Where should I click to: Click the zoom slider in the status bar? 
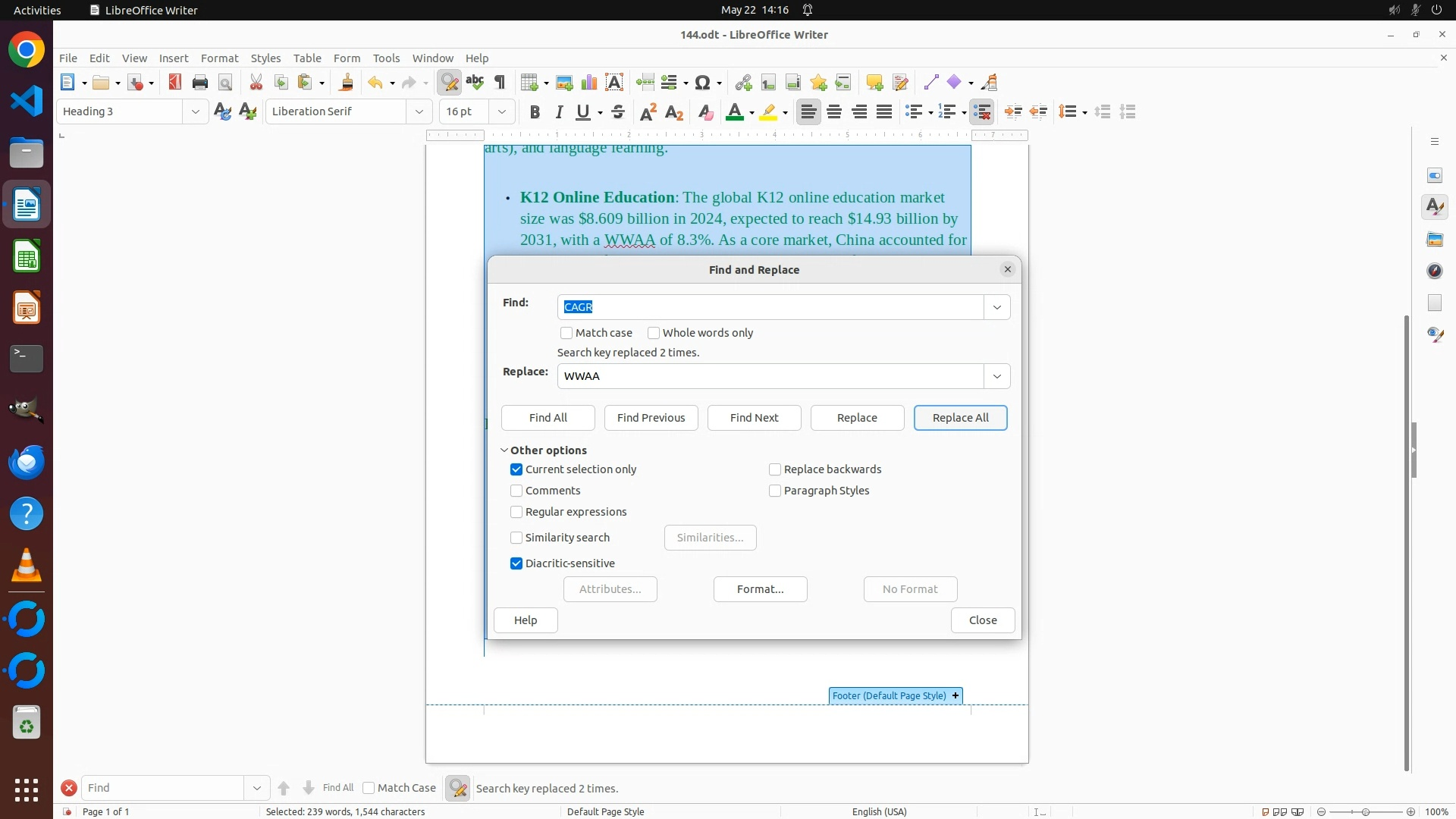1365,811
